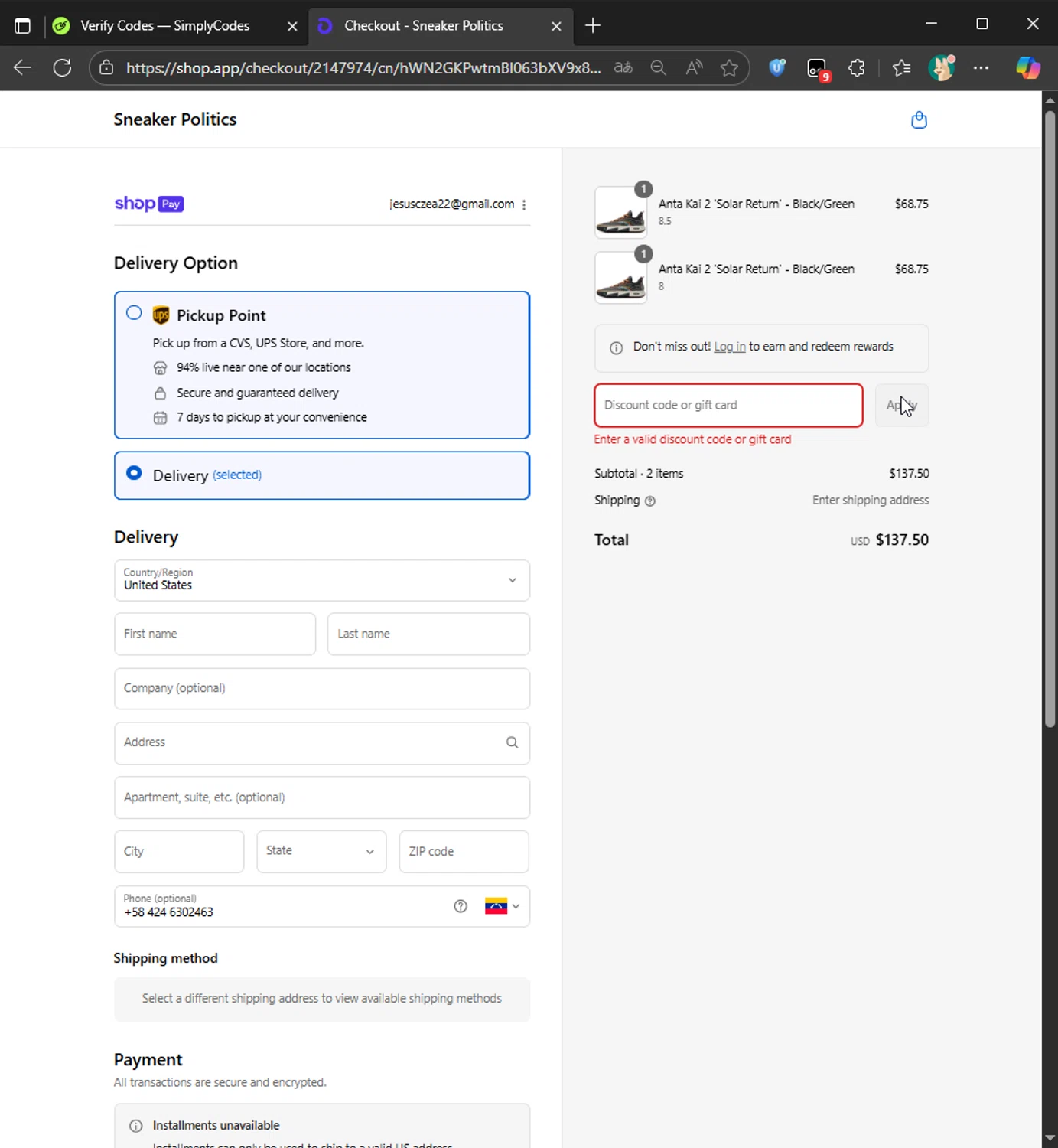Click the scrollbar down arrow
Screen dimensions: 1058x1148
coord(1050,1139)
